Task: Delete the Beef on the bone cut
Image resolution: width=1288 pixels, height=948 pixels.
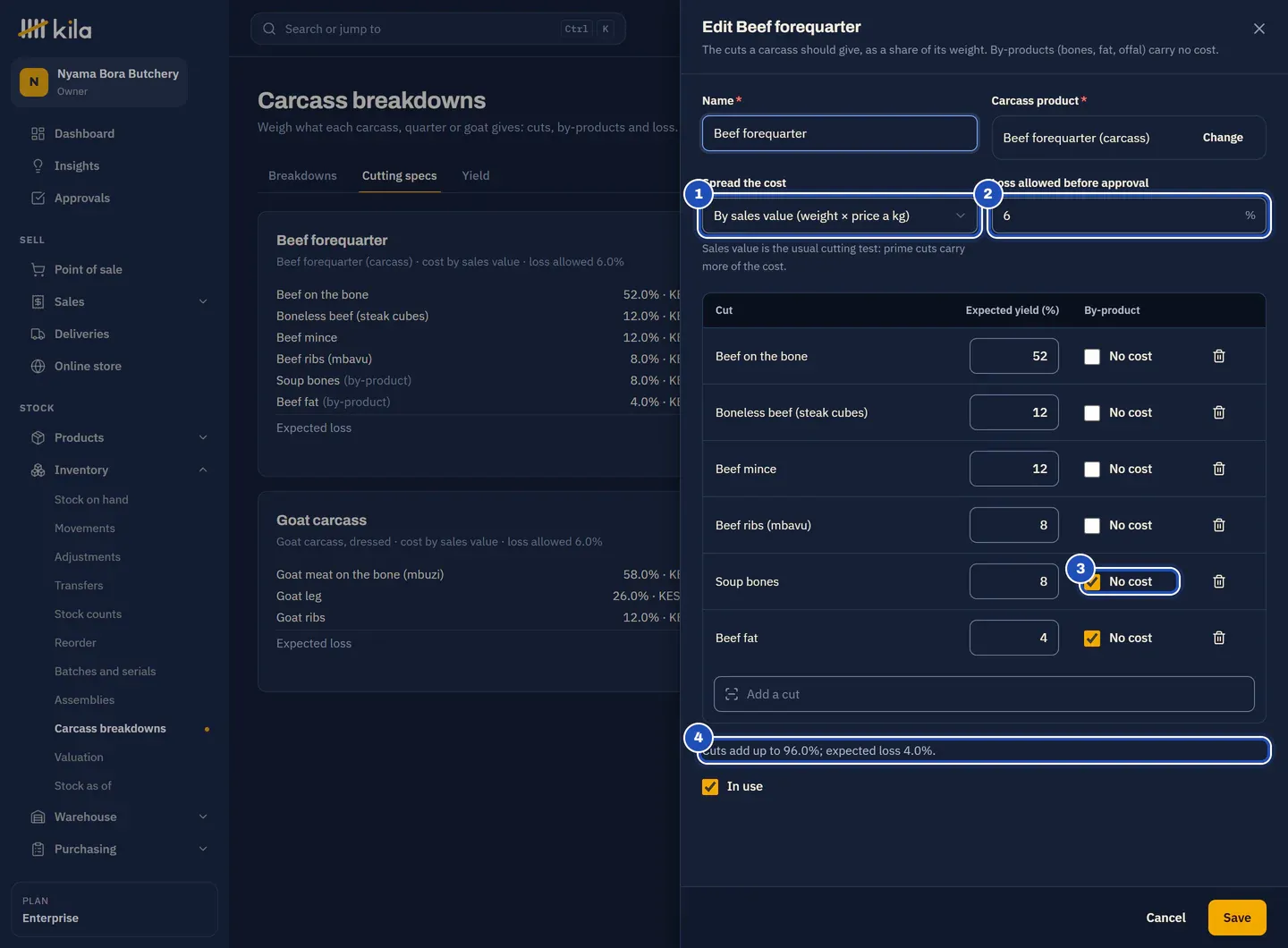Action: point(1218,356)
